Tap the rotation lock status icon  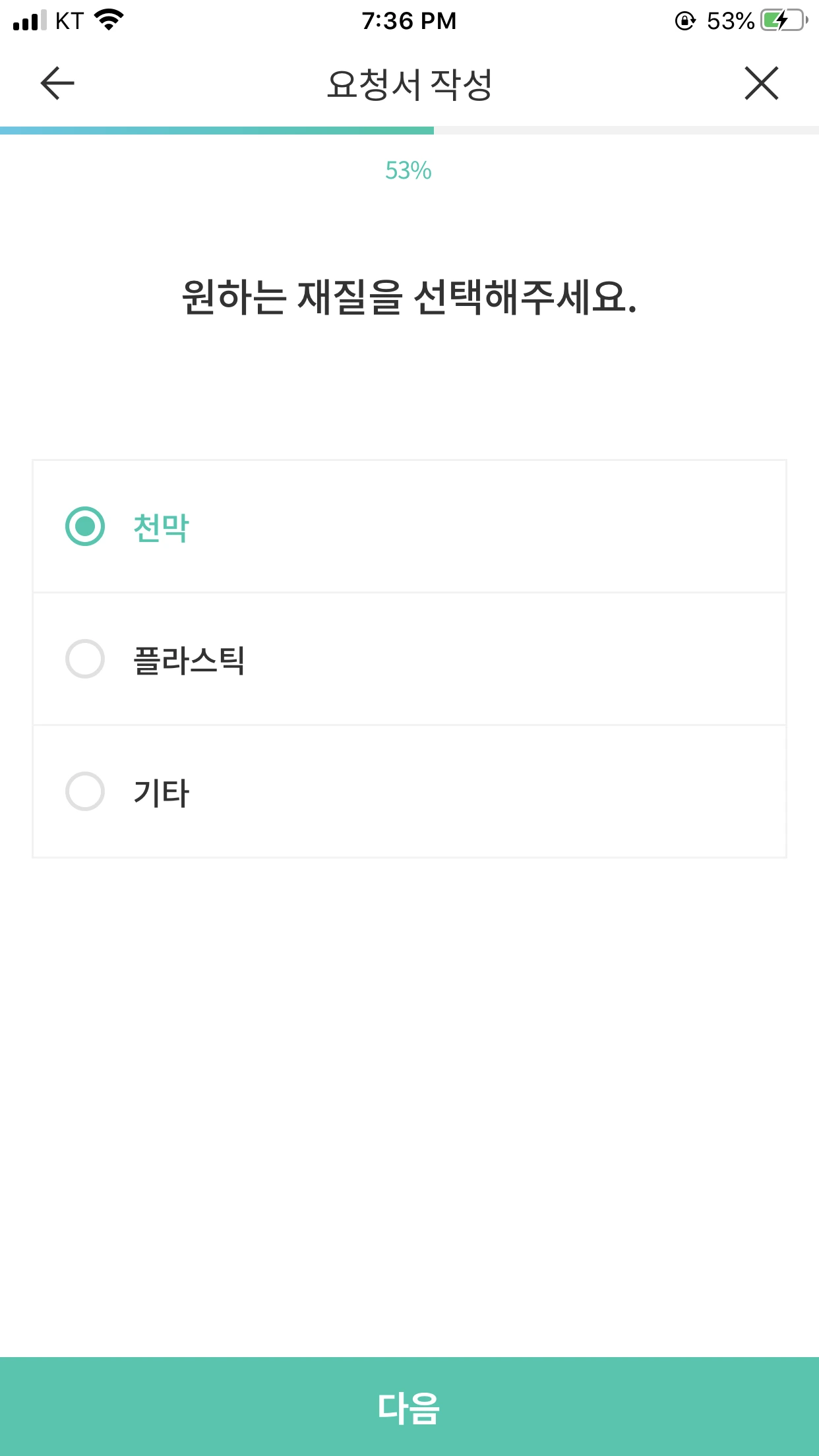click(x=685, y=21)
